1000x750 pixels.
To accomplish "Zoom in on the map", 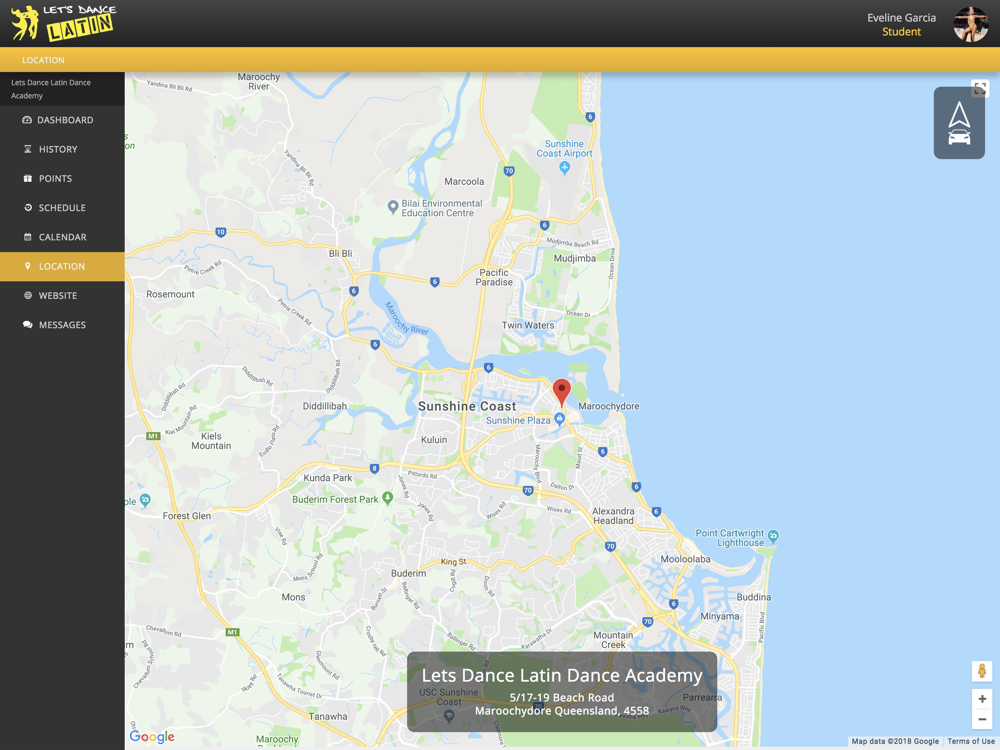I will coord(982,699).
